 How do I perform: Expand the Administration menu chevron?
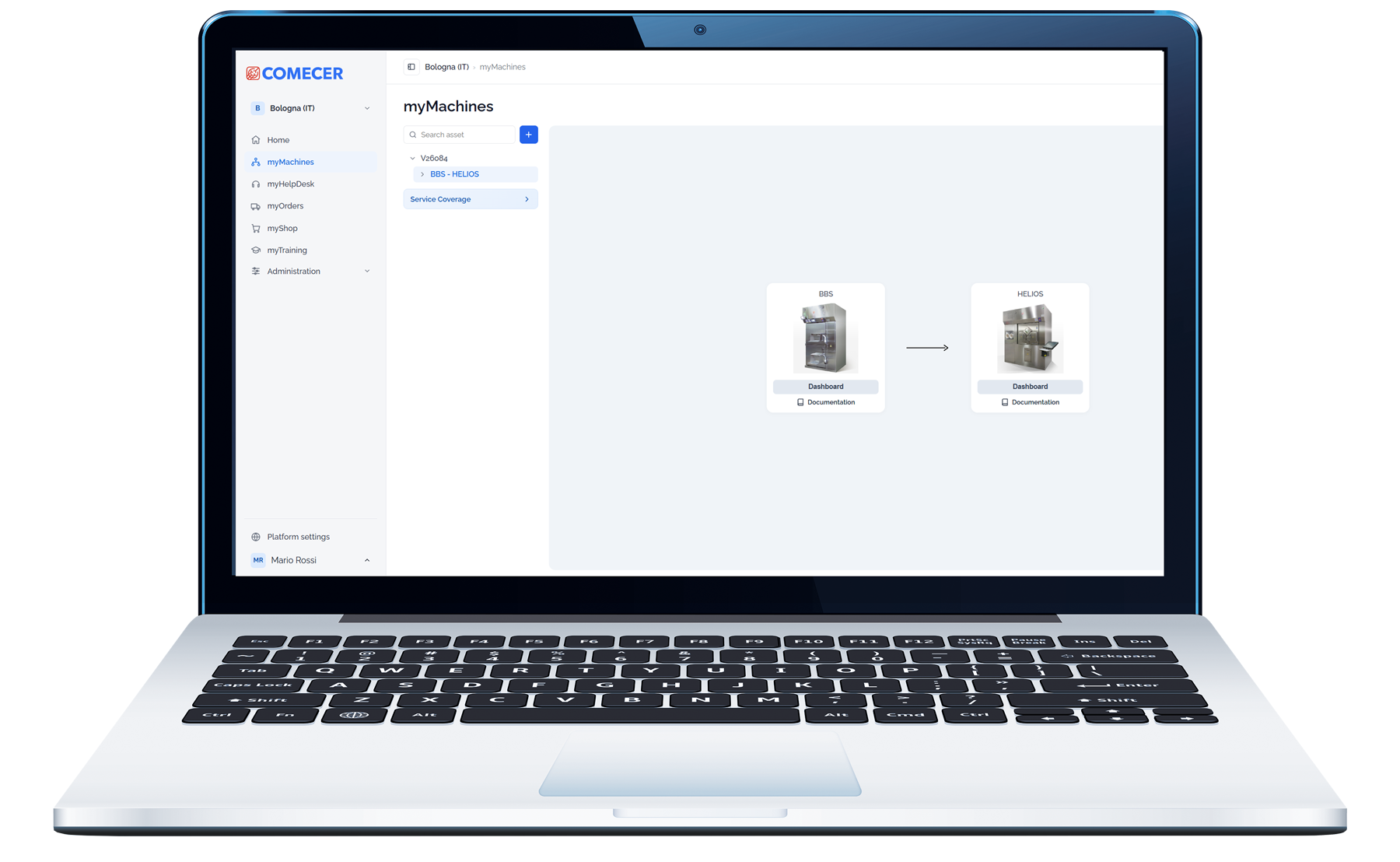coord(367,272)
